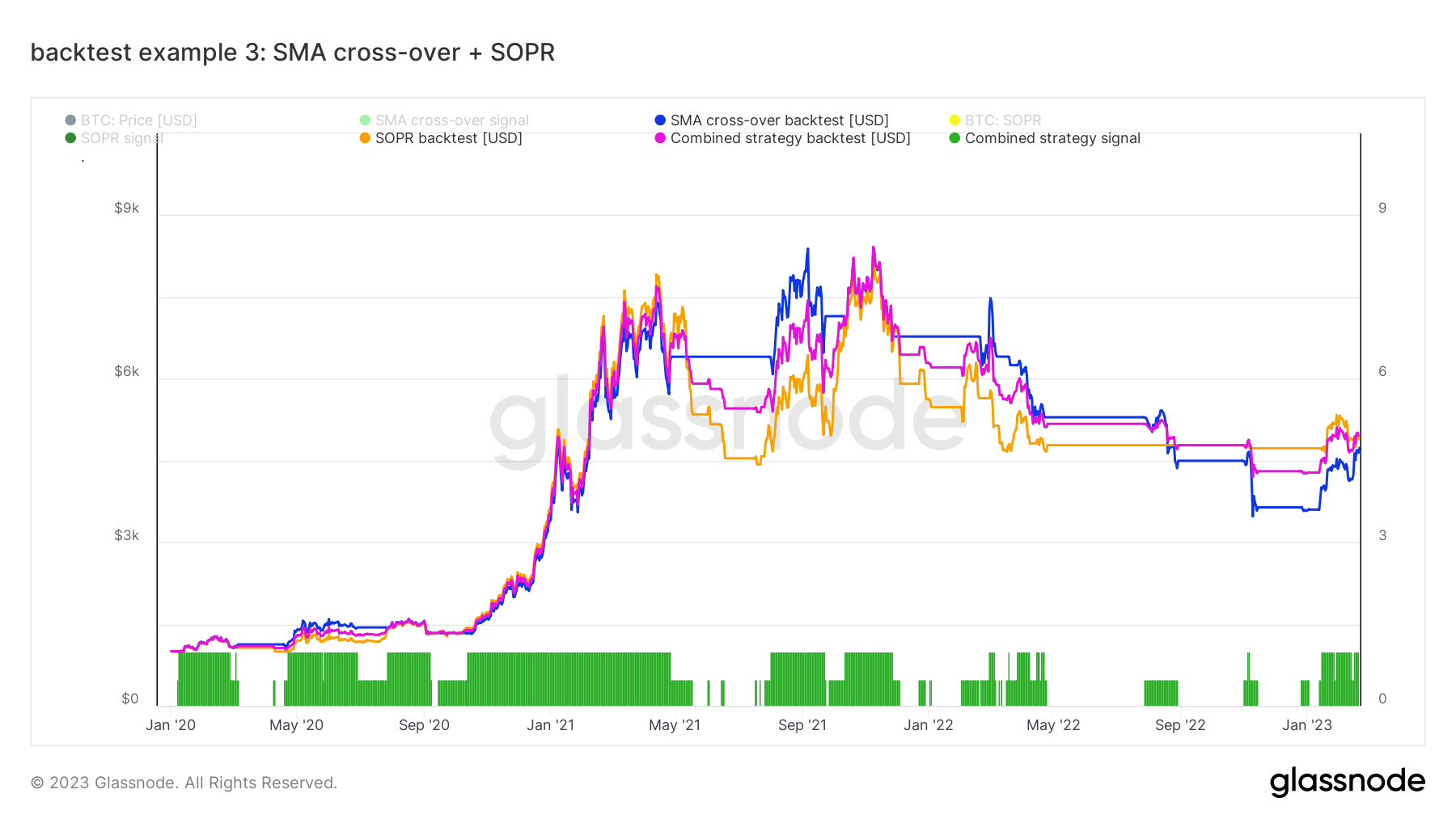This screenshot has height=819, width=1456.
Task: Click the $6k y-axis label
Action: pos(126,372)
